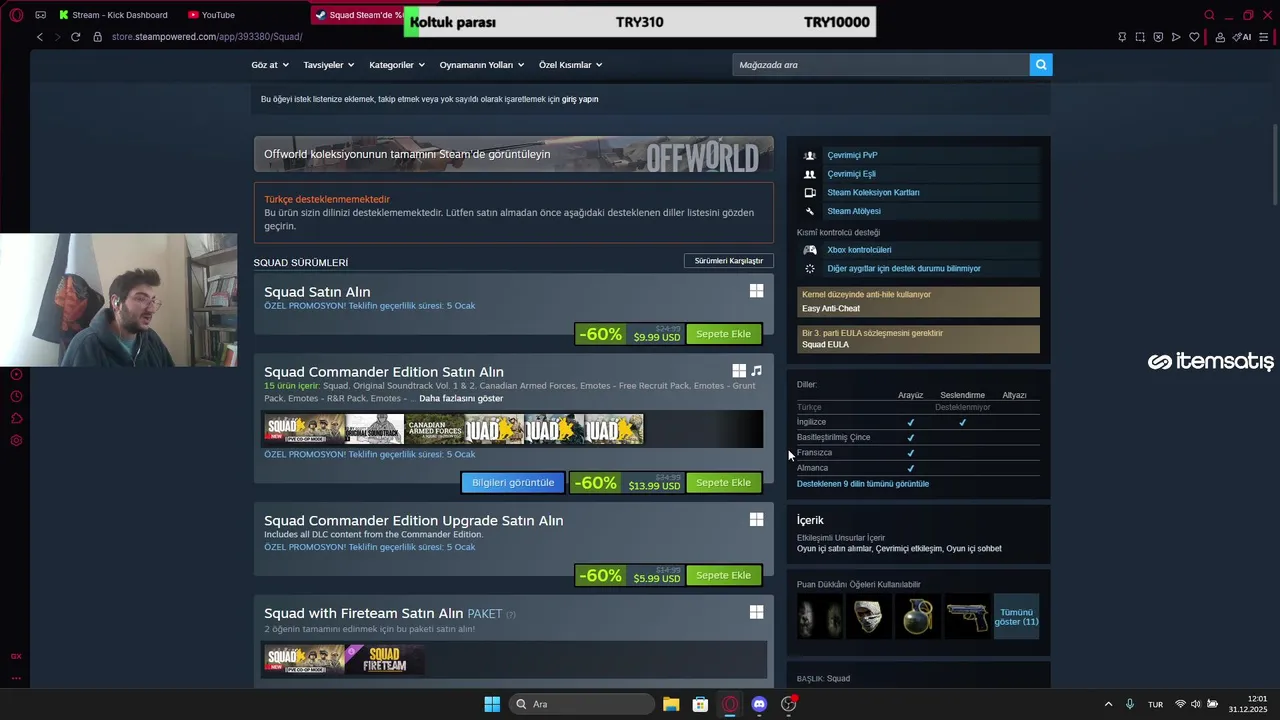Screen dimensions: 1280x720
Task: Click the microphone icon in system tray
Action: 1130,704
